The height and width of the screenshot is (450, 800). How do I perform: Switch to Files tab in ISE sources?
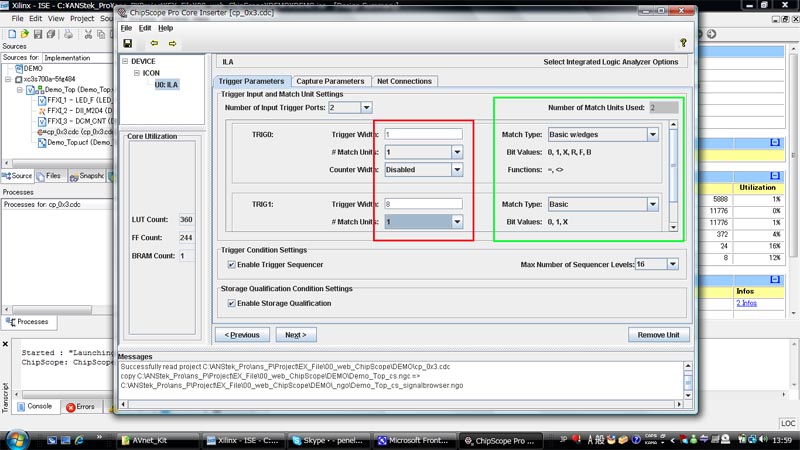coord(49,176)
